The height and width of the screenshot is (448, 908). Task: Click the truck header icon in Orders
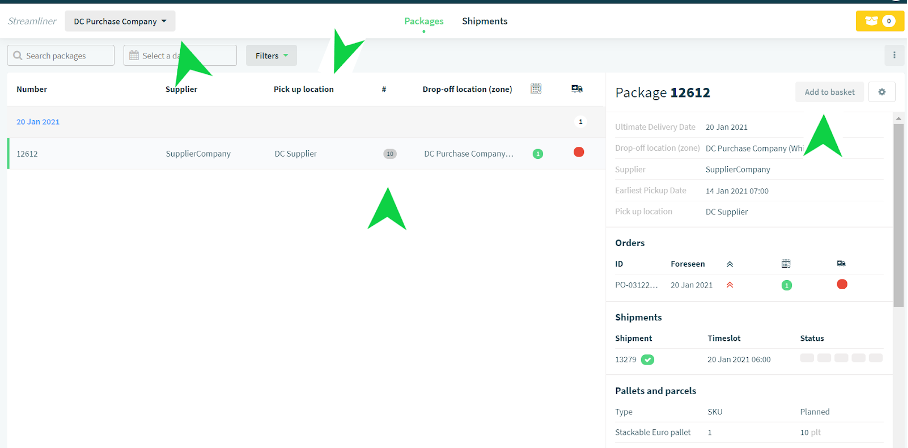pos(841,264)
